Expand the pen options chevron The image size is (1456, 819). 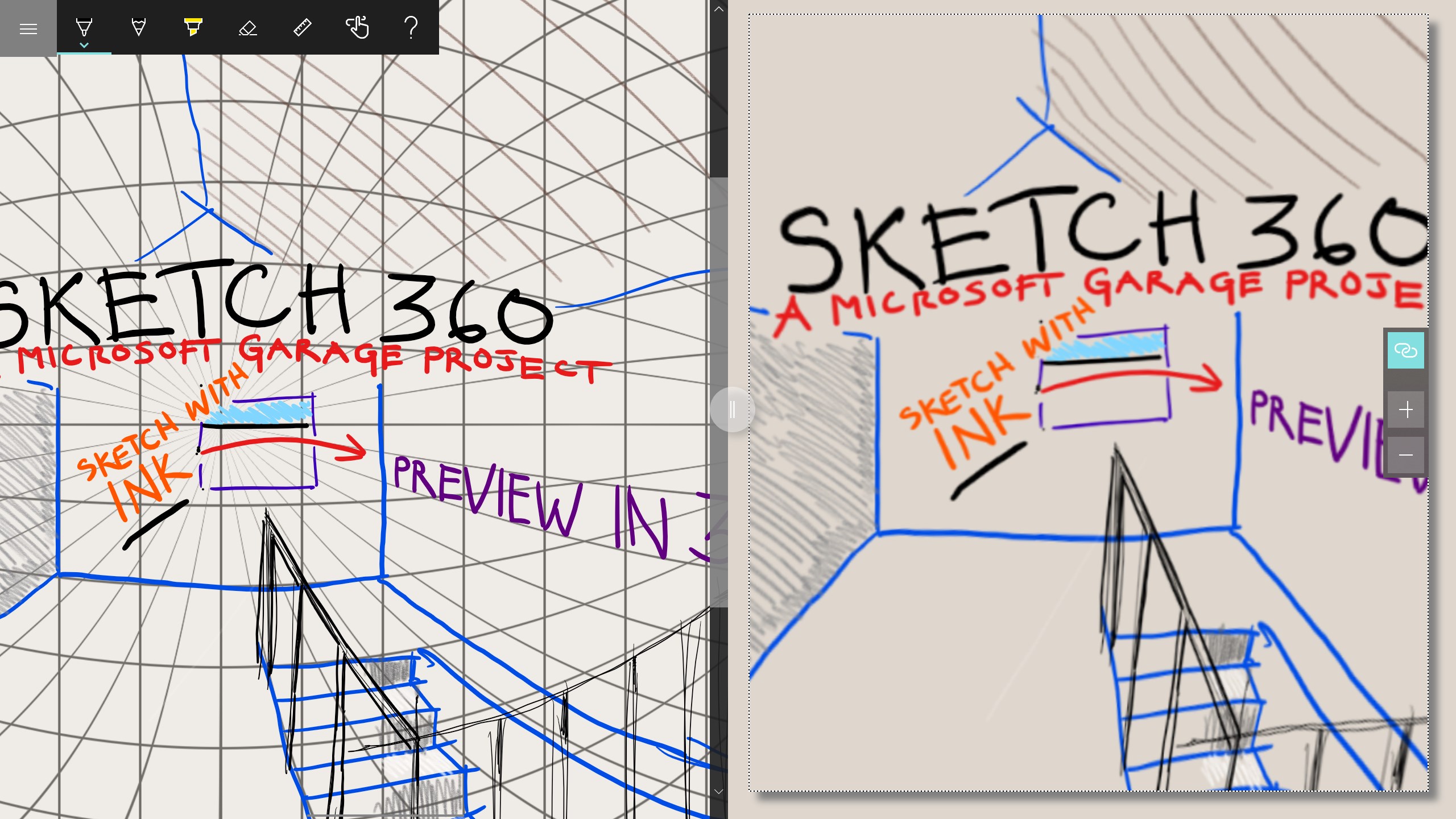[x=84, y=45]
